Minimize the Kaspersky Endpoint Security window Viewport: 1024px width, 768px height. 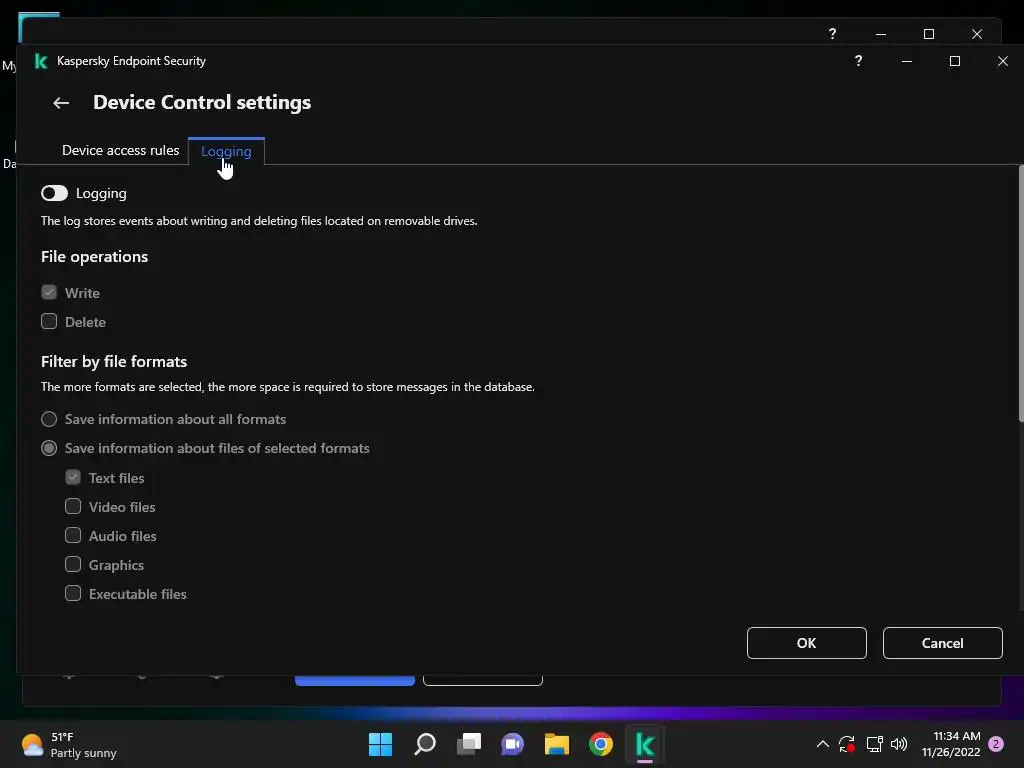[x=906, y=61]
